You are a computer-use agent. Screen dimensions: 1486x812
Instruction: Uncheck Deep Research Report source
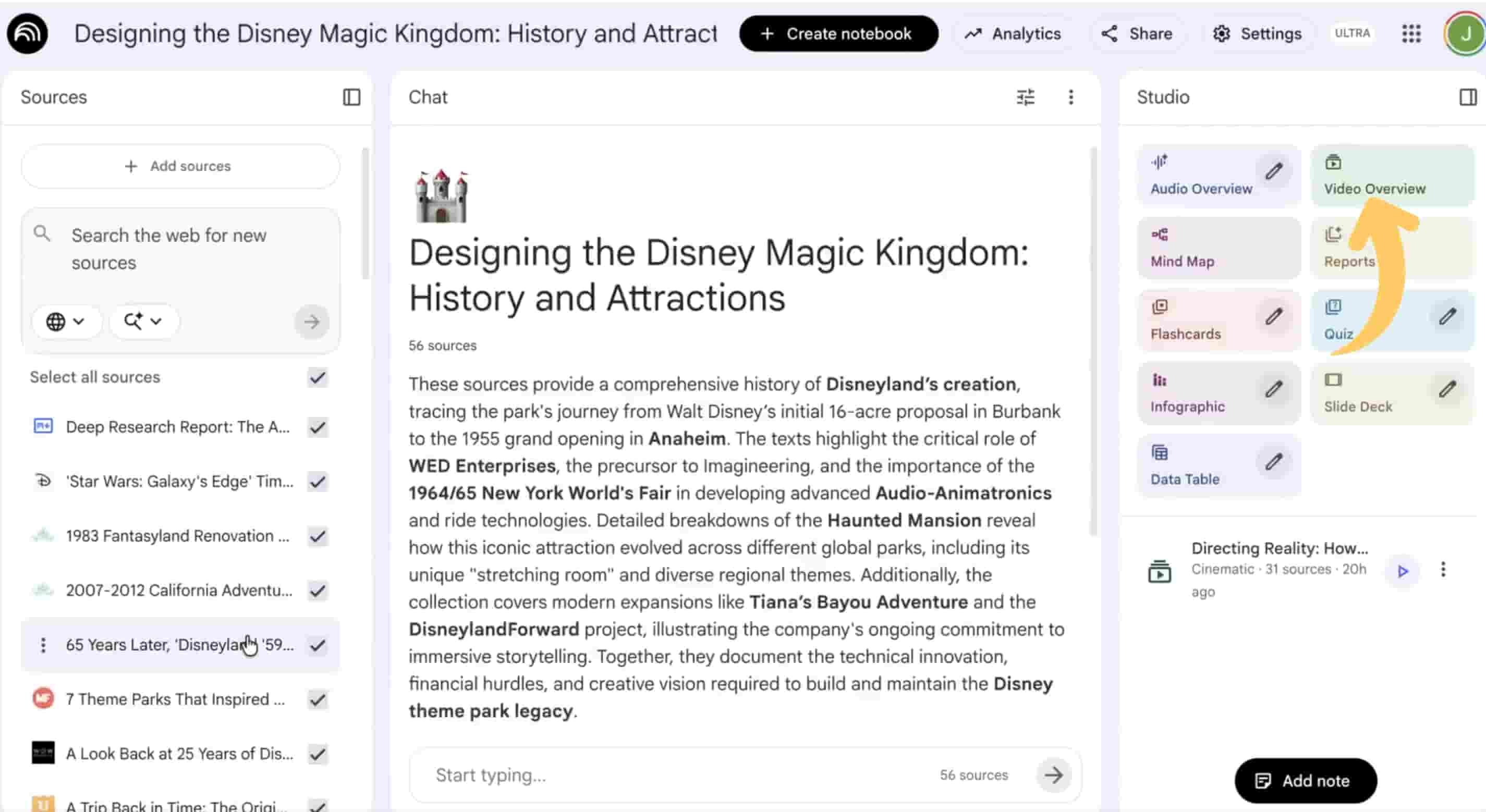point(318,427)
